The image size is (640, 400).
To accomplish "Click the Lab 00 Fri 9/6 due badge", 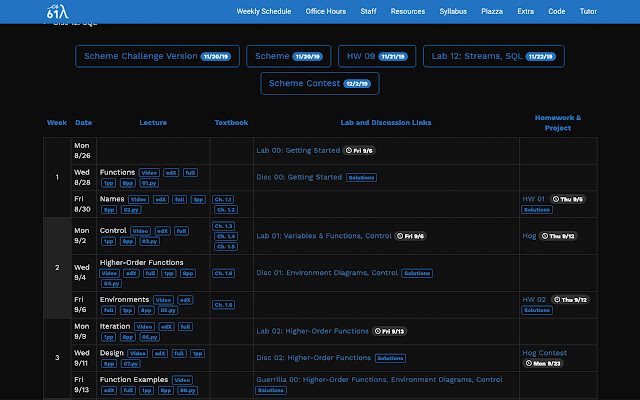I will (x=359, y=151).
